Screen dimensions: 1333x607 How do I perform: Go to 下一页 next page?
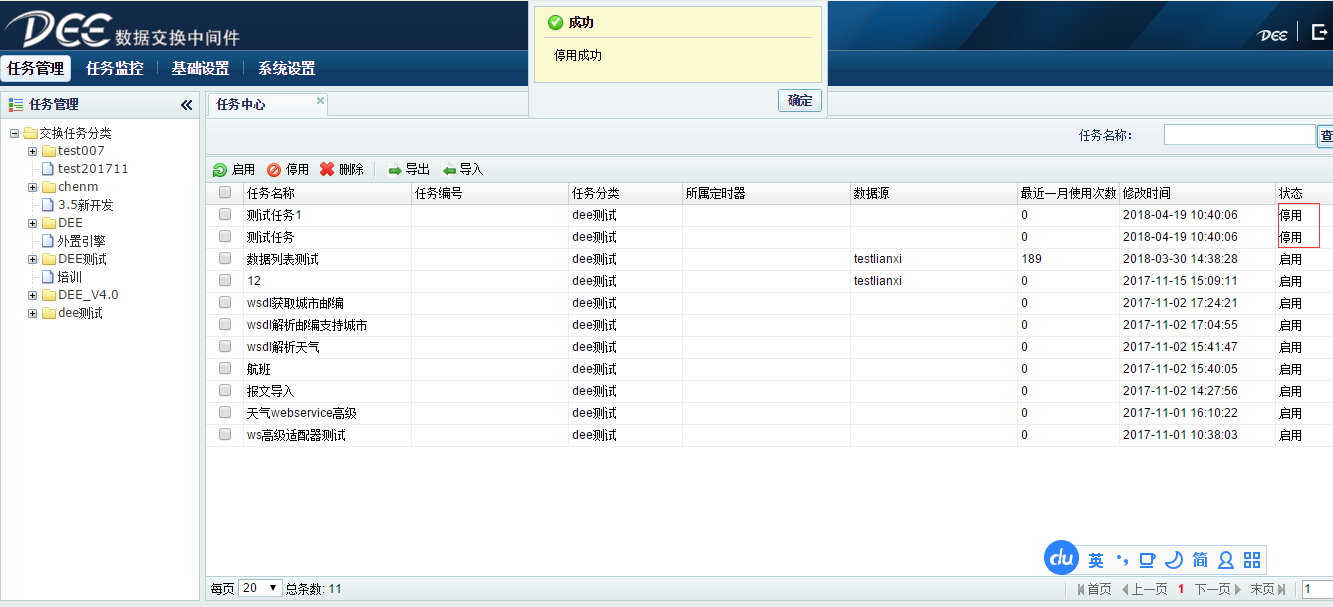click(1217, 589)
